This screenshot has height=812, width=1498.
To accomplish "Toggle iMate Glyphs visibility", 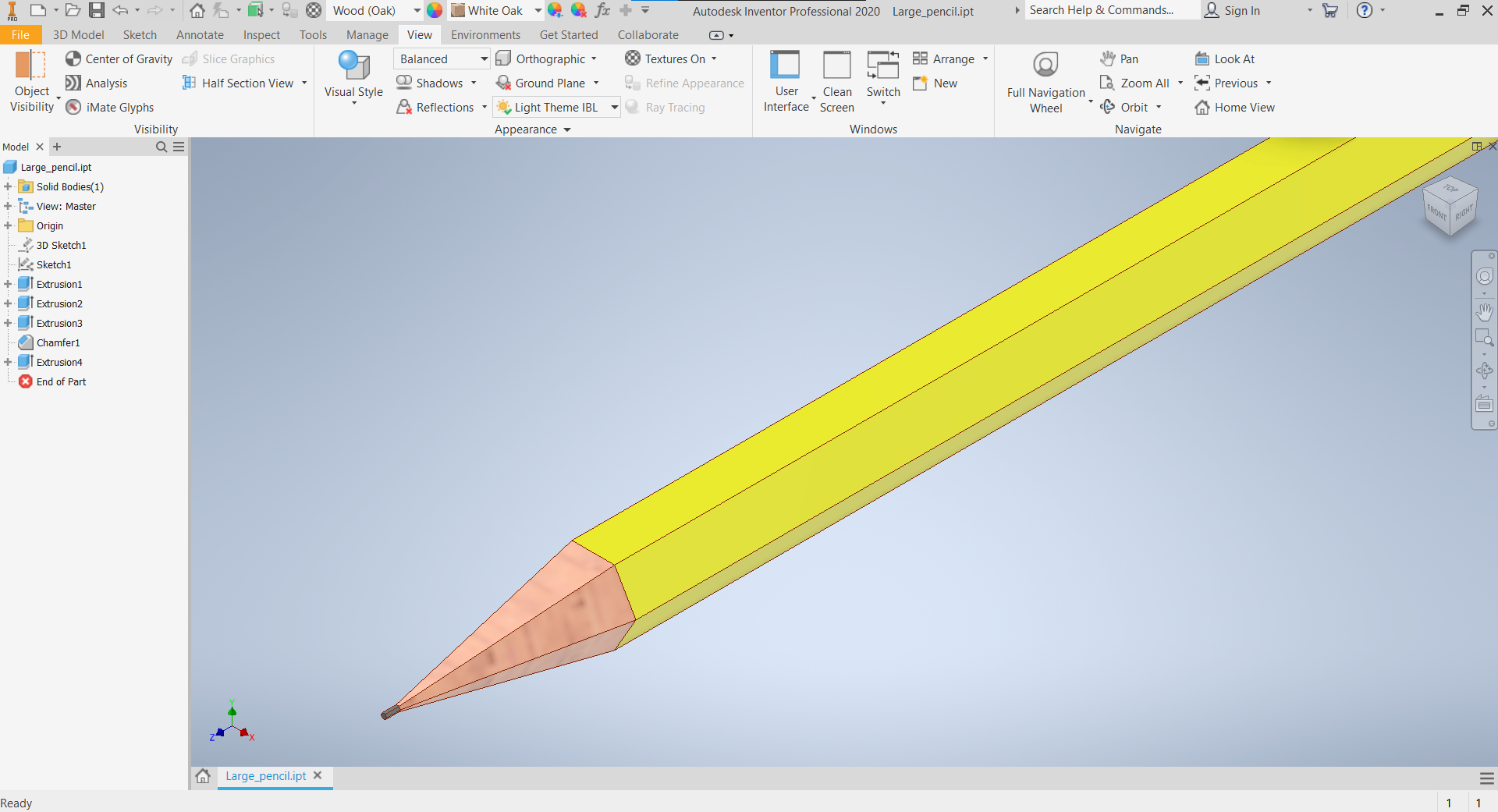I will pos(110,107).
